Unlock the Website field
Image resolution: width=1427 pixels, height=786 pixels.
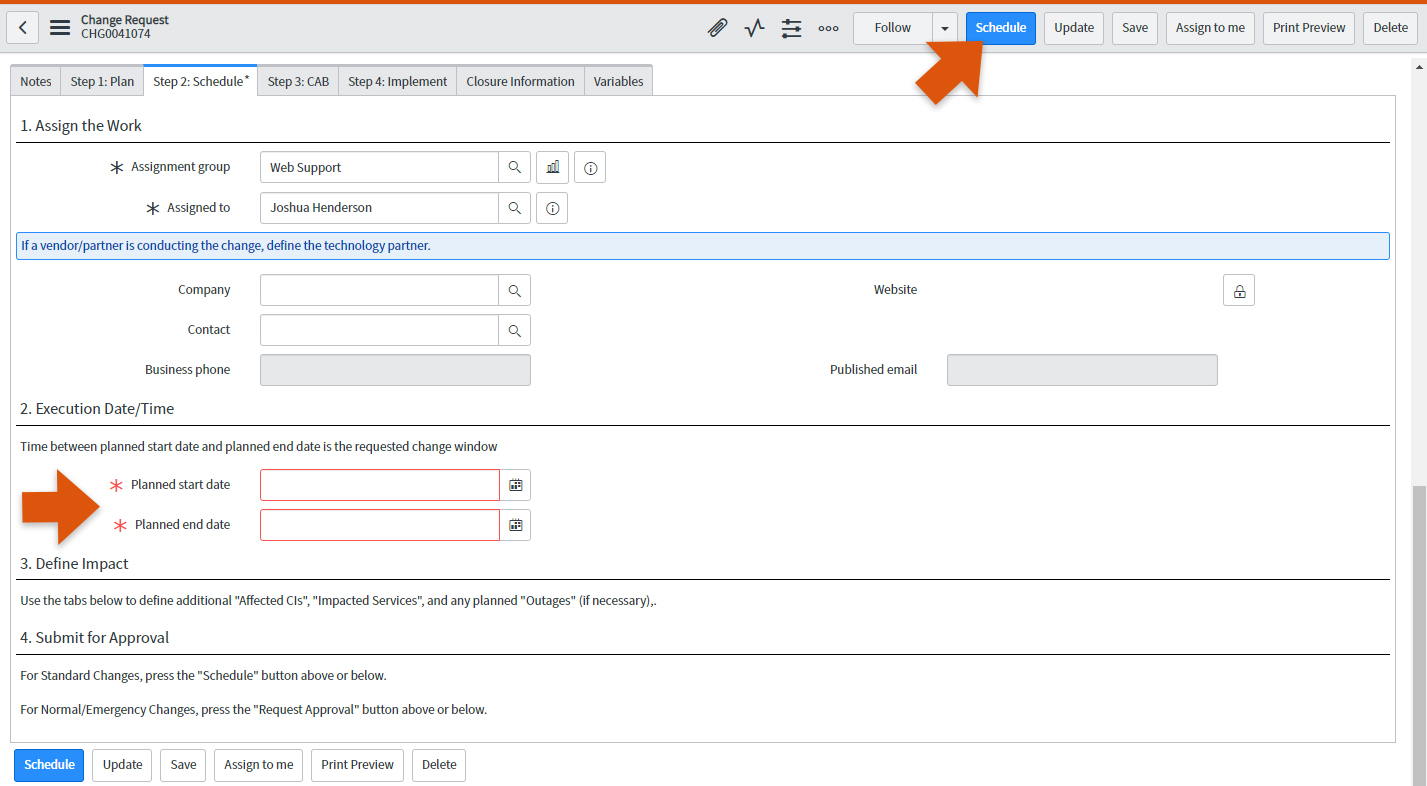coord(1238,290)
